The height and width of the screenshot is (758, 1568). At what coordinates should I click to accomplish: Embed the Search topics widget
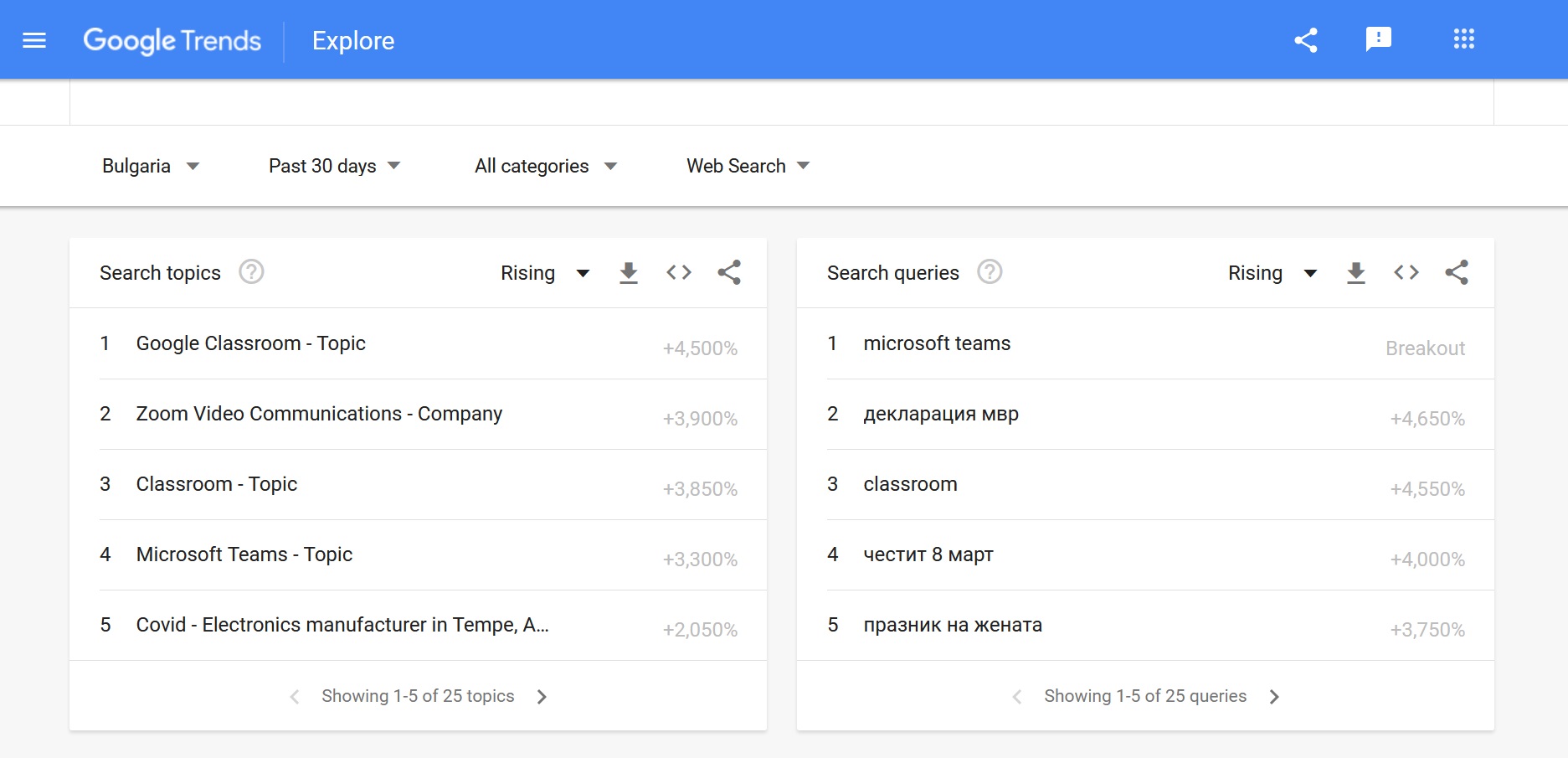679,272
